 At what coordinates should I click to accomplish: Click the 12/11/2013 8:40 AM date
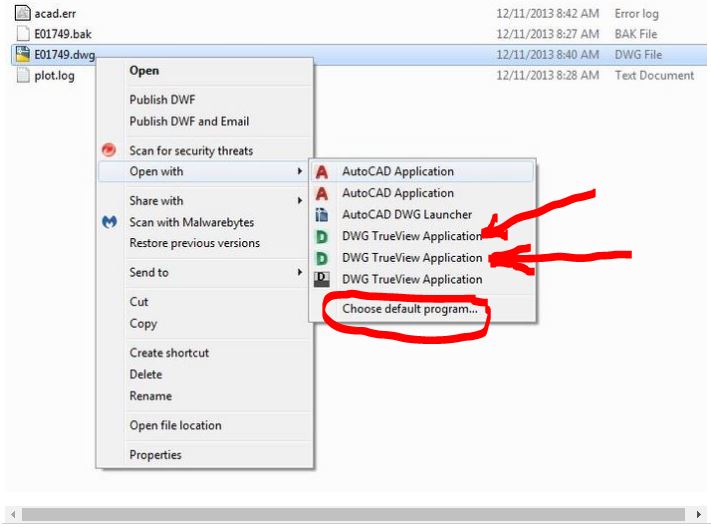[x=547, y=55]
